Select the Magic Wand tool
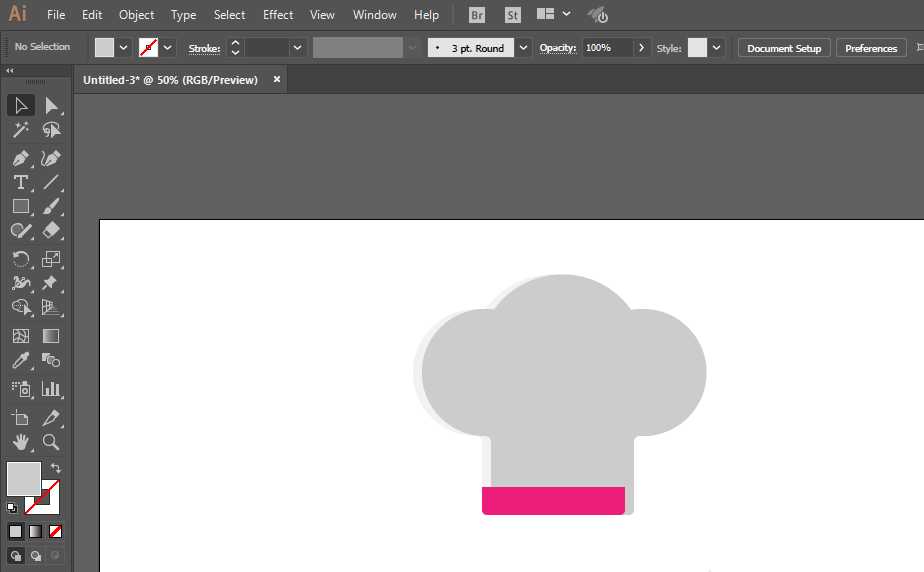The image size is (924, 572). point(21,130)
